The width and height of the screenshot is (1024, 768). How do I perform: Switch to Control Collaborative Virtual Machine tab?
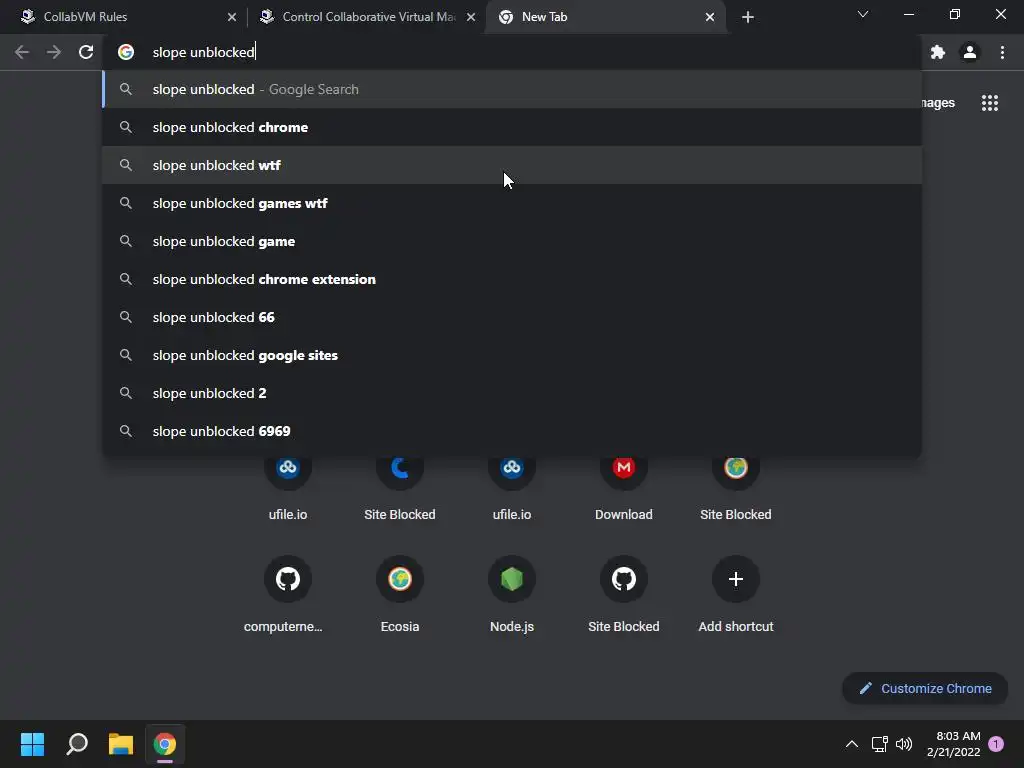(x=366, y=17)
